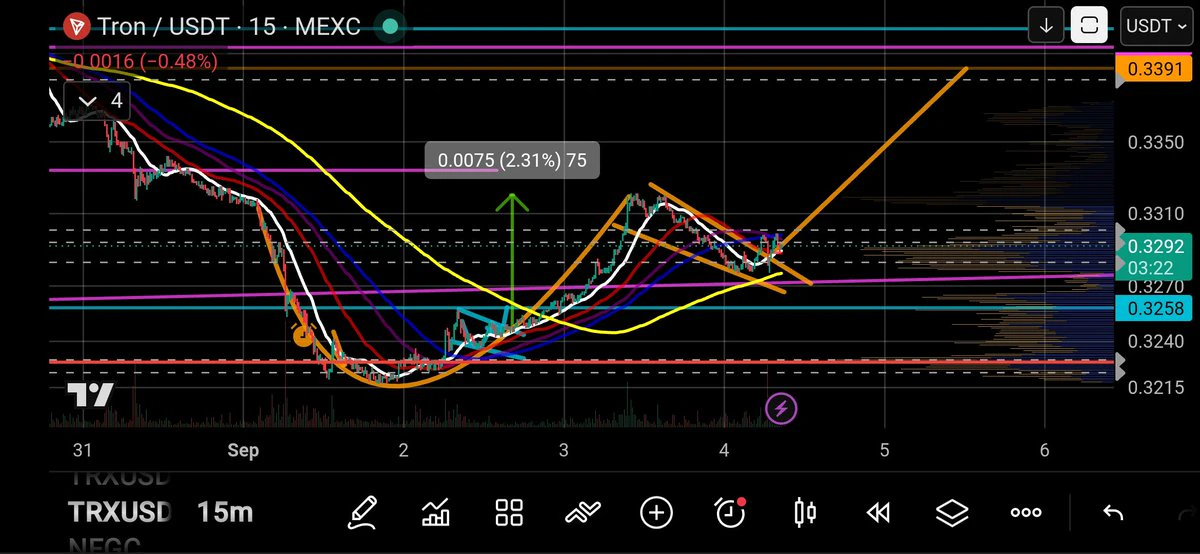
Task: Open the four-squares templates icon
Action: pos(510,513)
